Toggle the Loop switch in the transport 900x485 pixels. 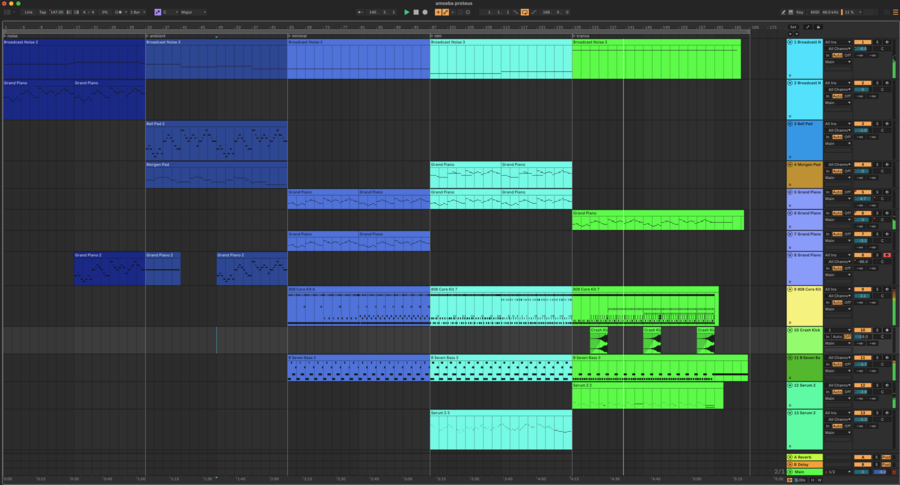(525, 12)
